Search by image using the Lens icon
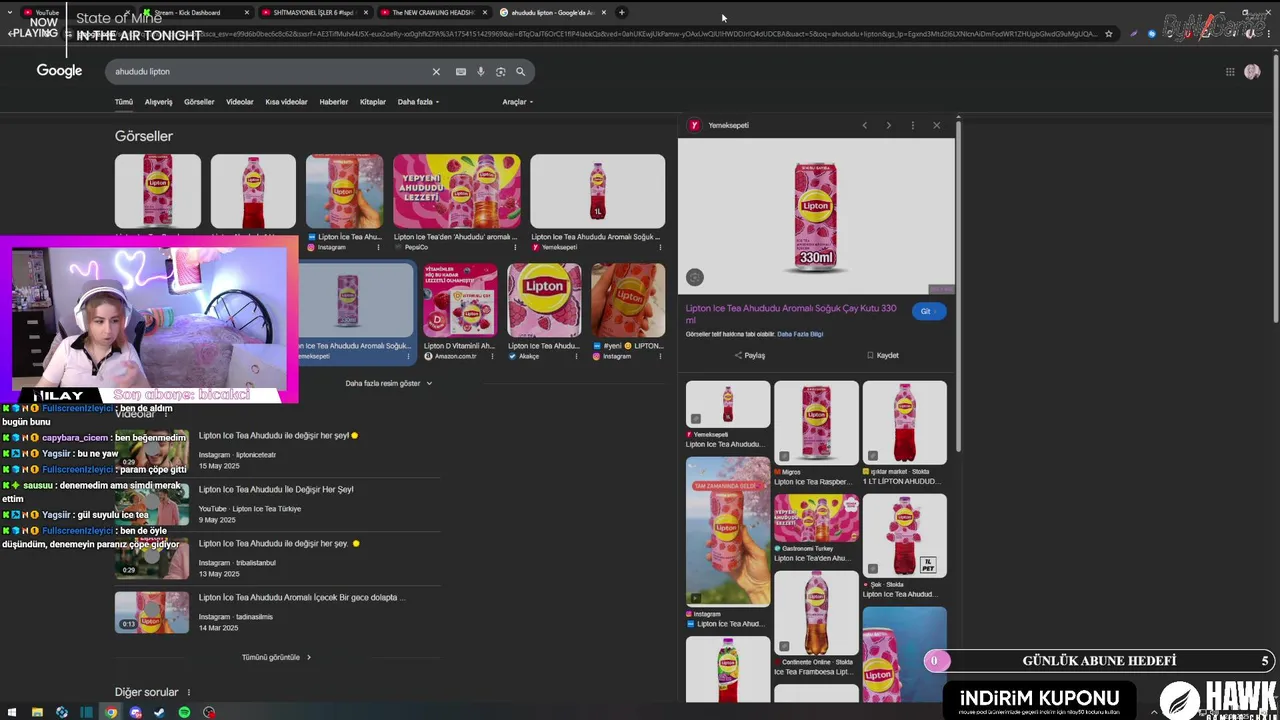This screenshot has width=1280, height=720. tap(501, 72)
